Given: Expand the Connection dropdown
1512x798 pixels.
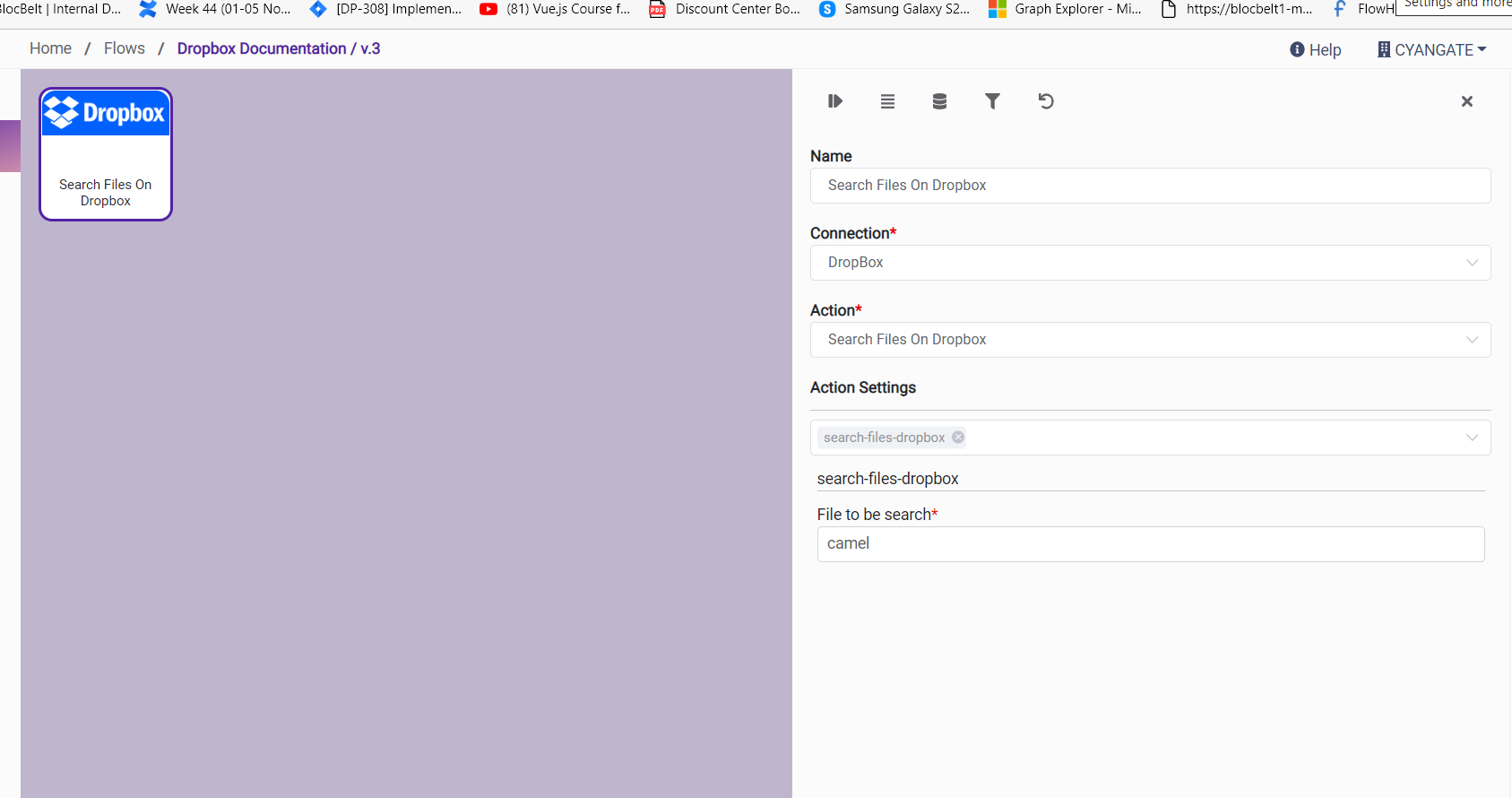Looking at the screenshot, I should click(x=1149, y=263).
